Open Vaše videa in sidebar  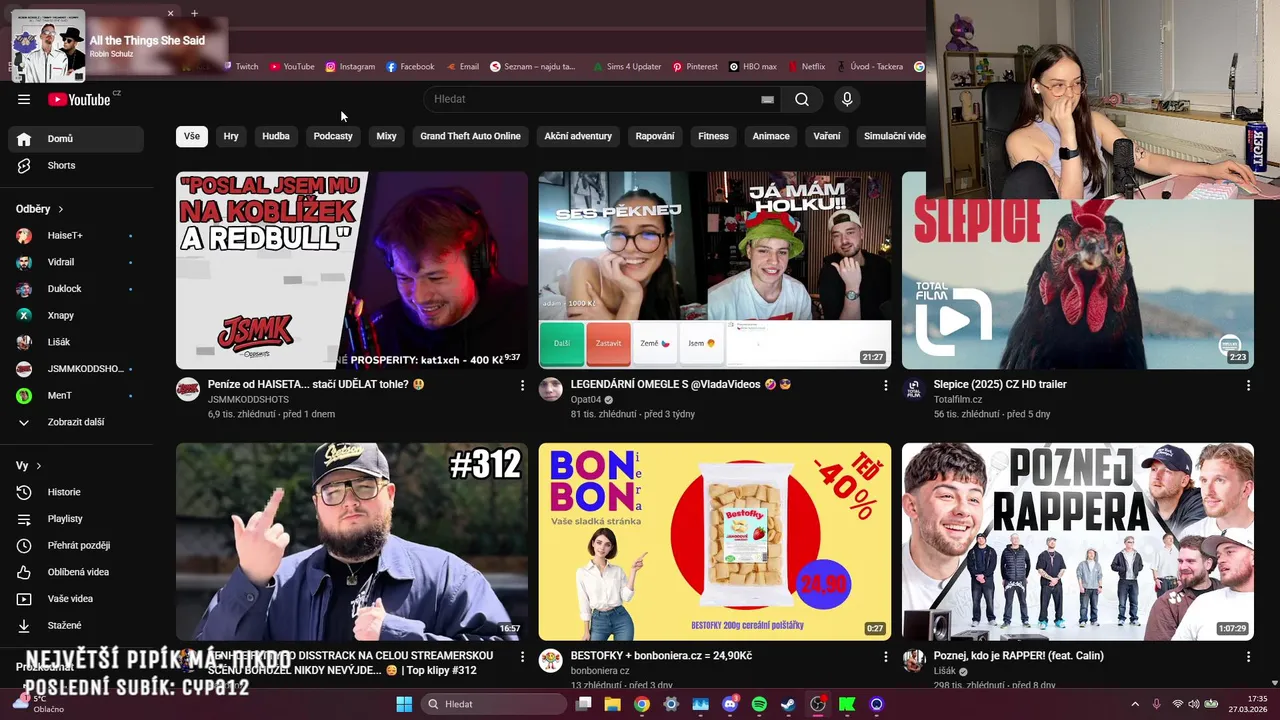(x=76, y=599)
